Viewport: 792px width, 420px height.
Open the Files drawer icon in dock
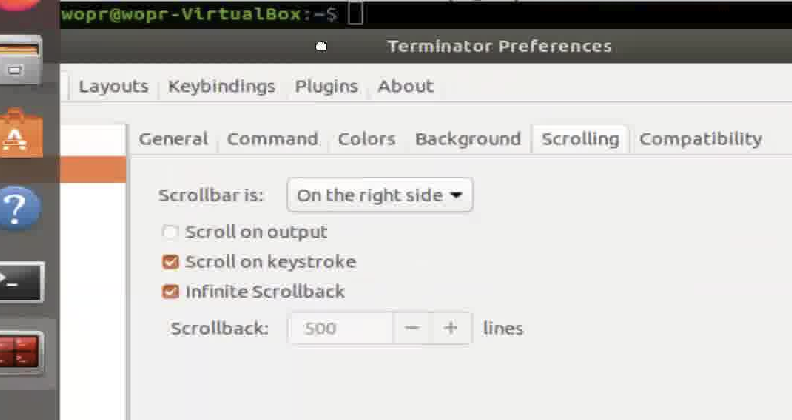tap(20, 60)
